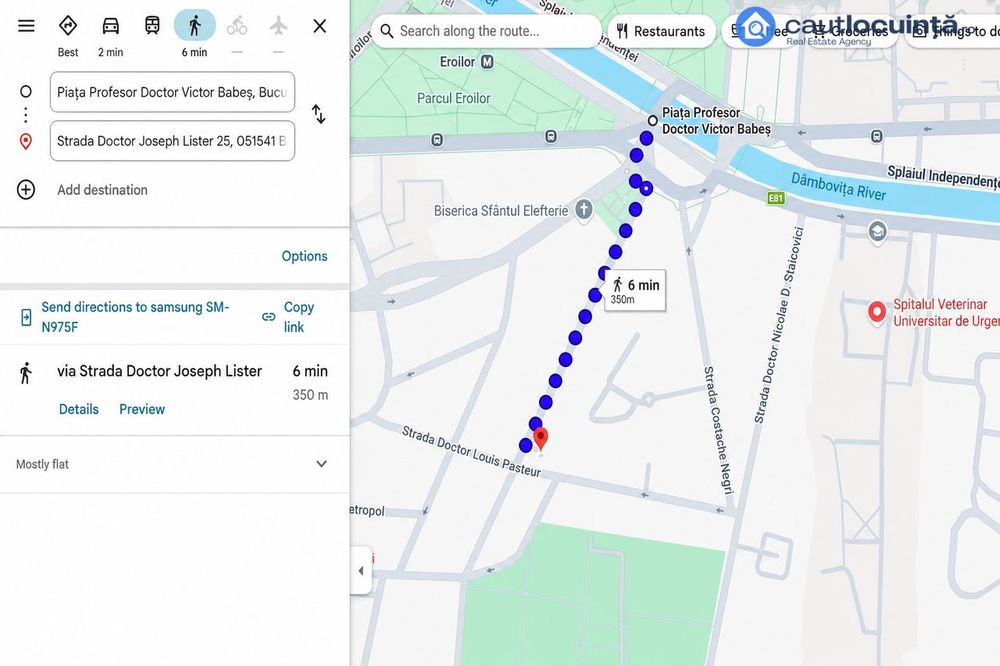Close the directions panel
The height and width of the screenshot is (666, 1000).
pyautogui.click(x=320, y=26)
